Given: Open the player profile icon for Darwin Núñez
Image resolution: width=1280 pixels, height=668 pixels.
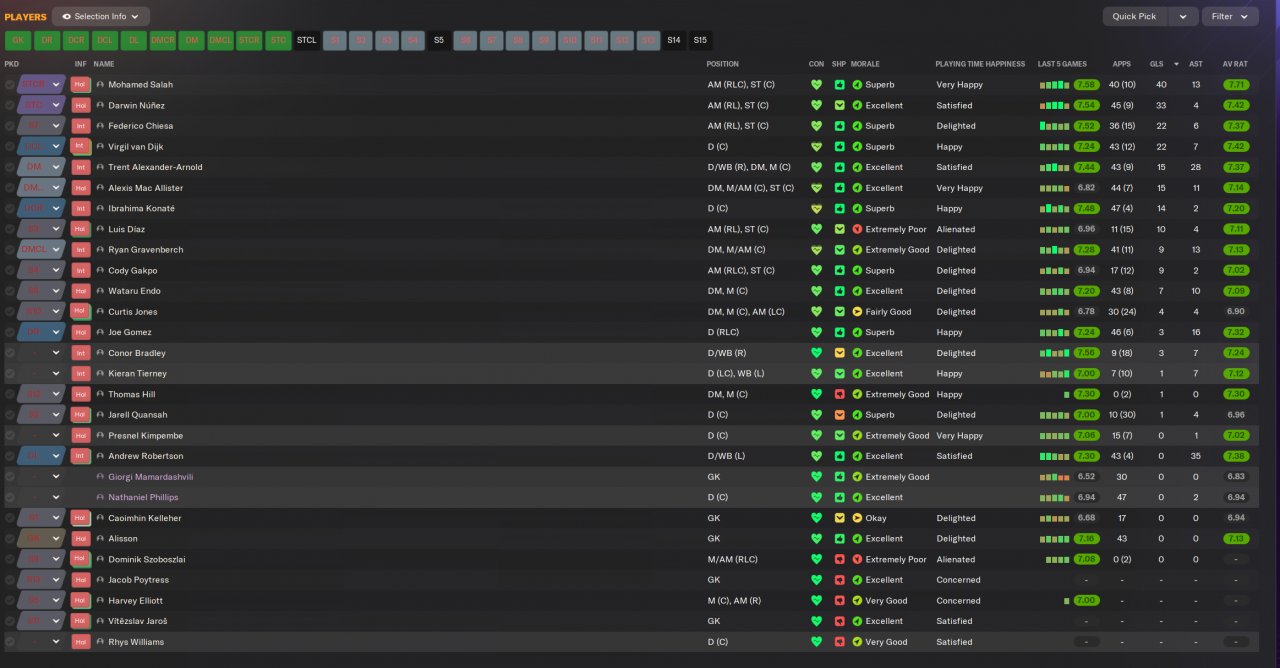Looking at the screenshot, I should point(101,105).
